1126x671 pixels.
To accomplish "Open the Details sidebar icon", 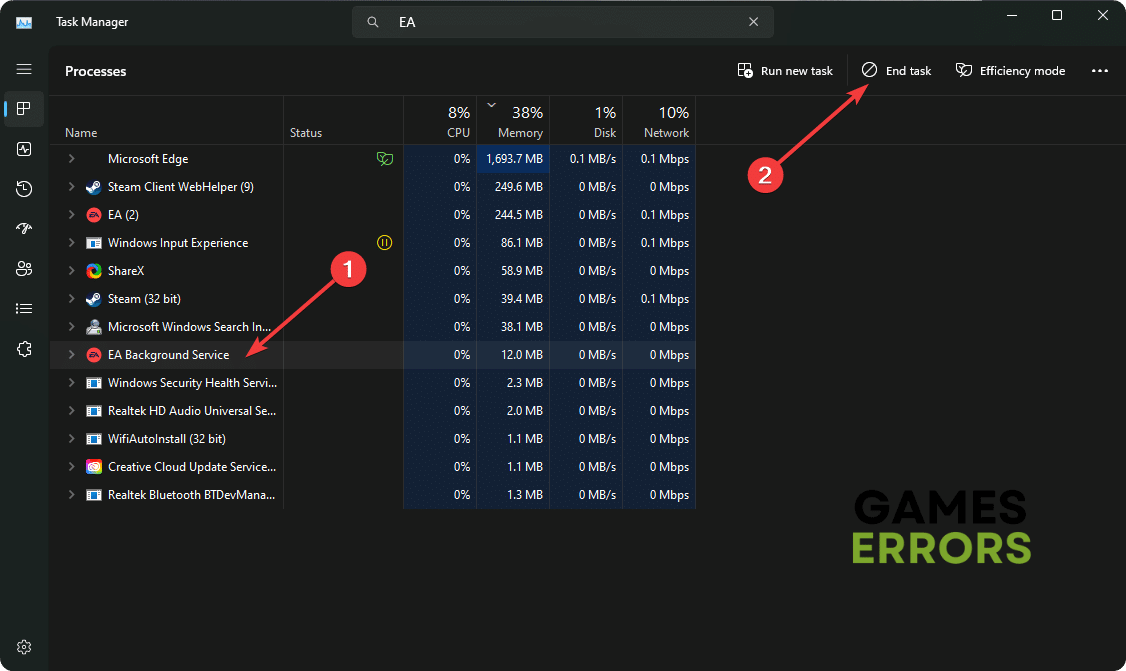I will tap(24, 309).
